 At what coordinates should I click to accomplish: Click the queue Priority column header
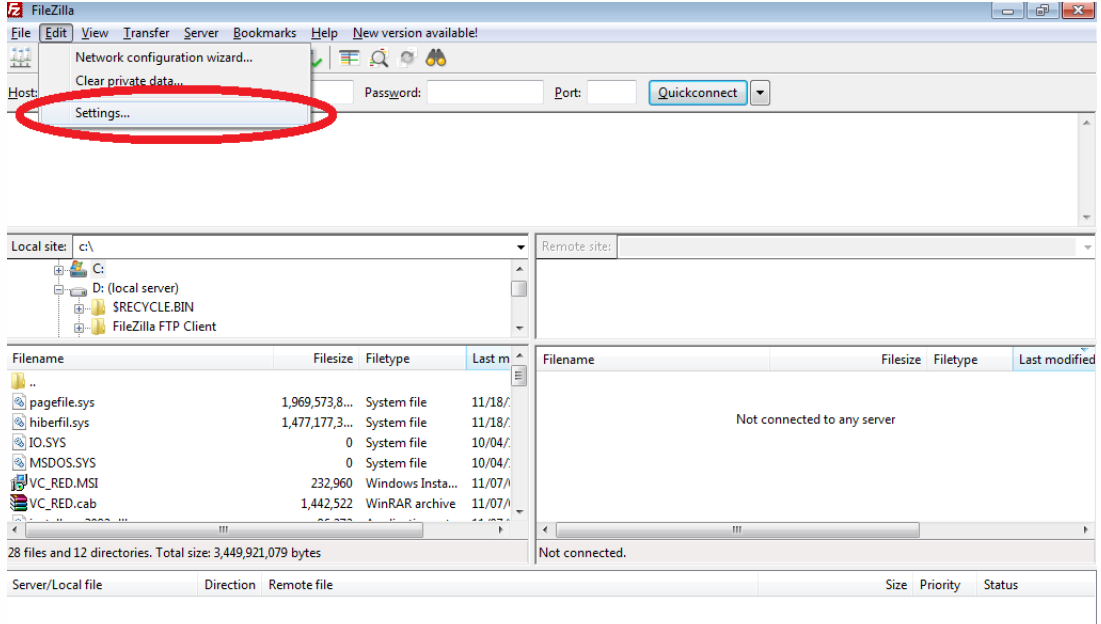(x=944, y=585)
